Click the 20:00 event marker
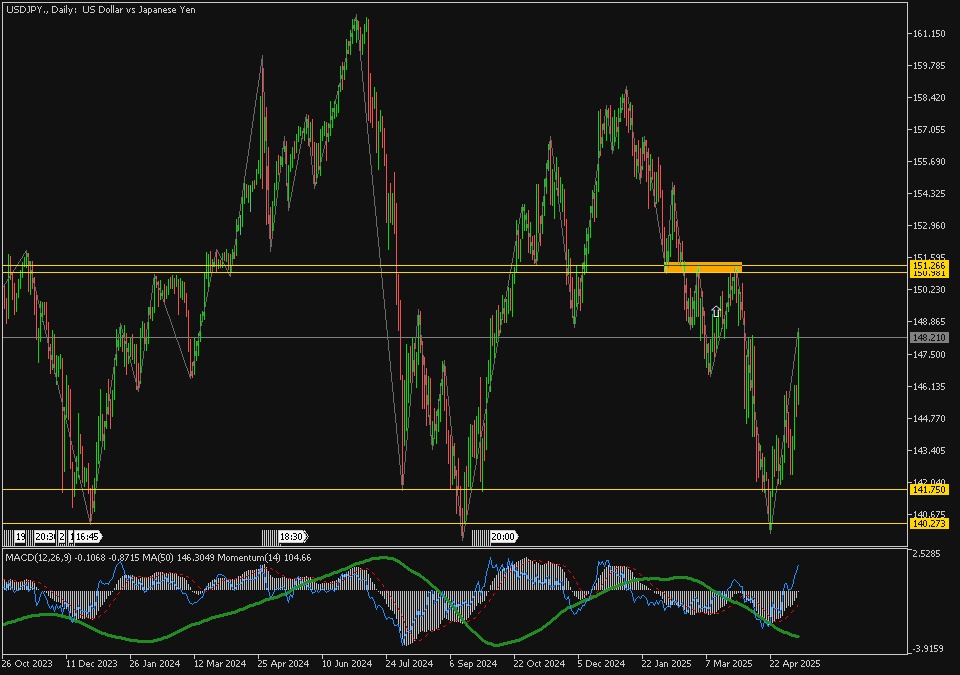Screen dimensions: 960x675 (503, 537)
